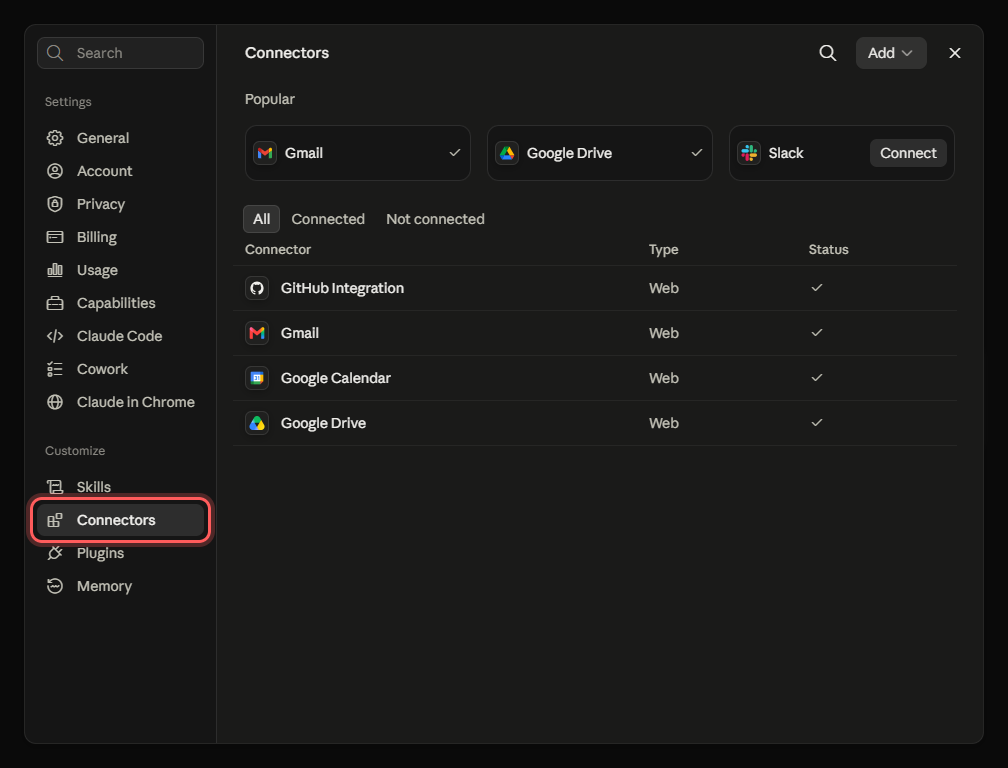Click the Billing card icon
The height and width of the screenshot is (768, 1008).
(55, 237)
